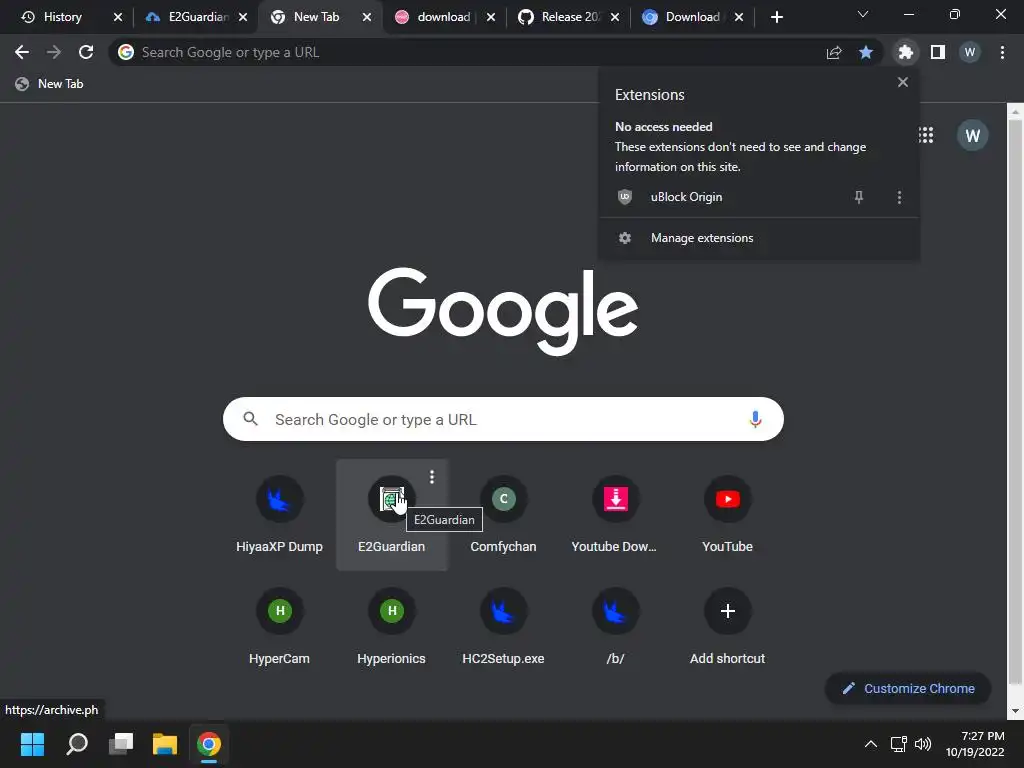Share this page via share icon
This screenshot has width=1024, height=768.
point(834,52)
